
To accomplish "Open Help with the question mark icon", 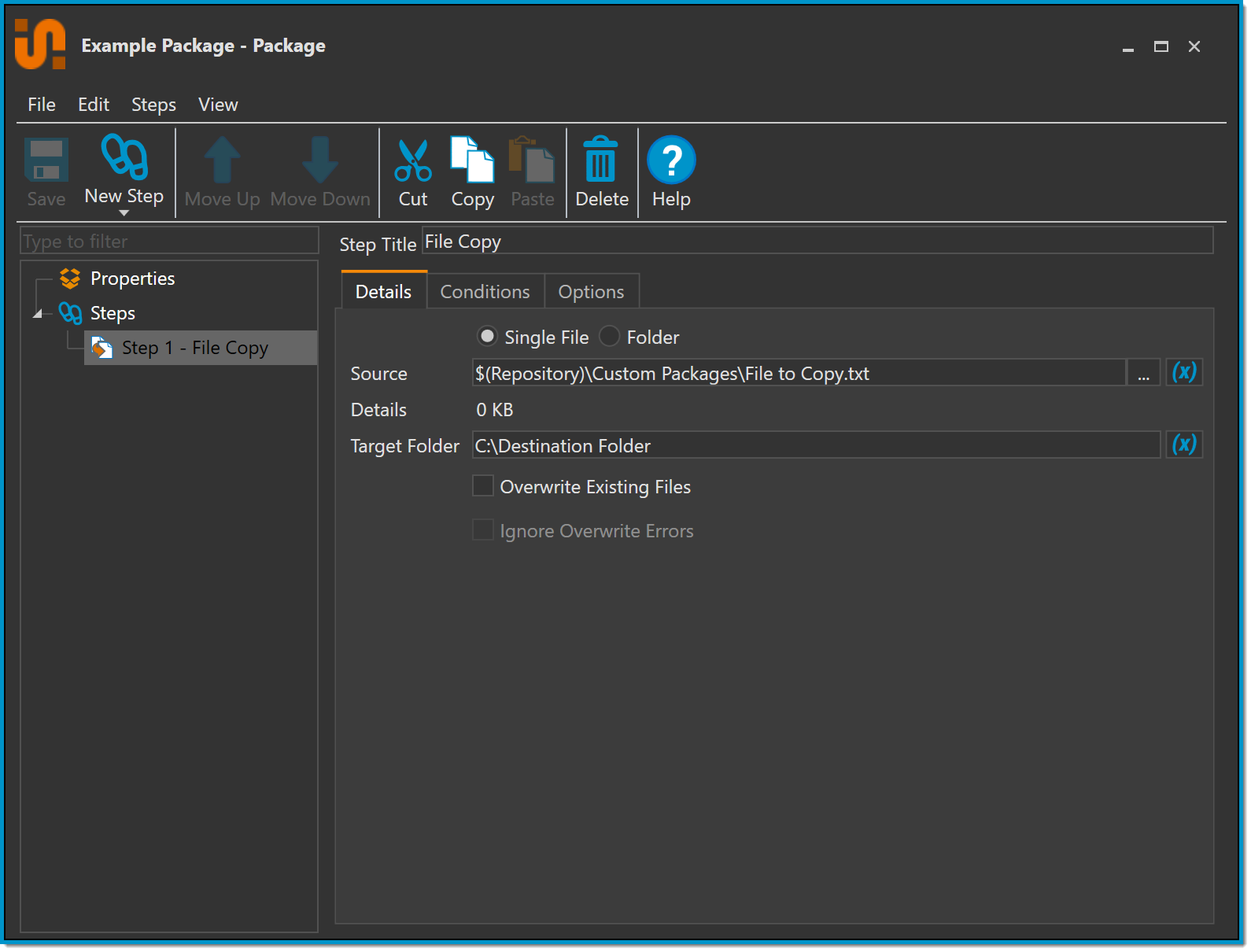I will 671,160.
